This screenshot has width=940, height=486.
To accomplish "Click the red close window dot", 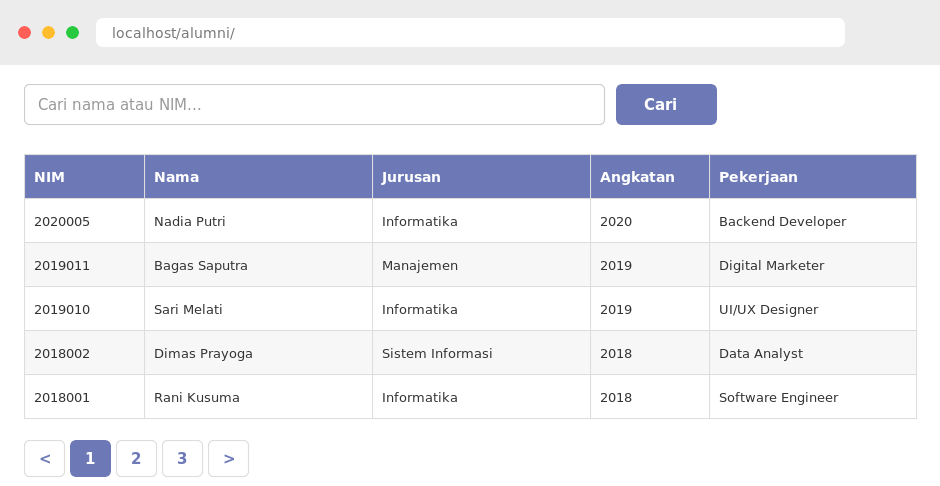I will 25,32.
